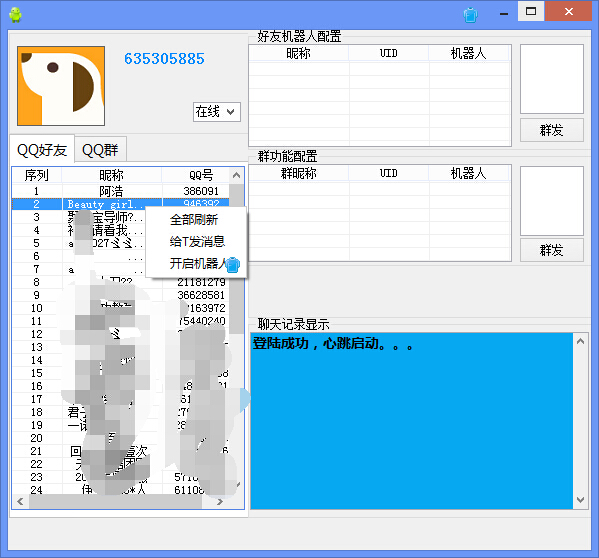Screen dimensions: 599x558
Task: Click the friend list 昵称 column header
Action: coord(112,175)
